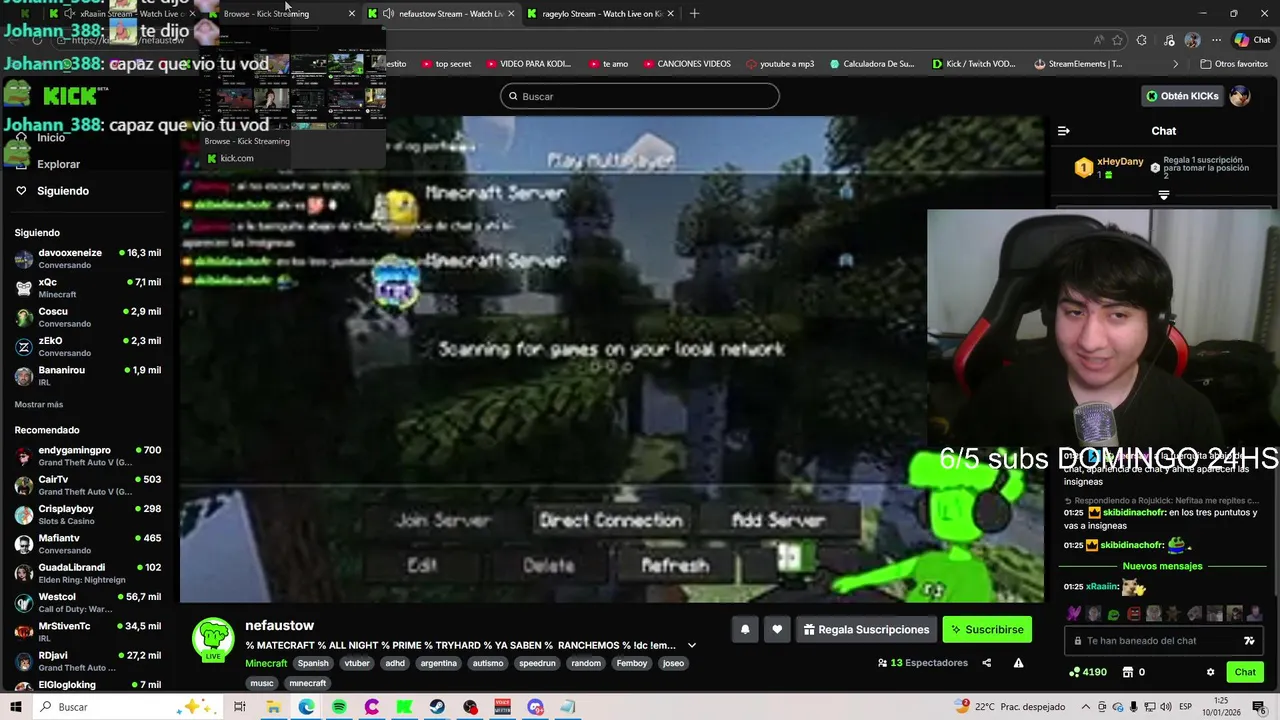Click the Minecraft category link
Viewport: 1280px width, 720px height.
click(x=266, y=663)
